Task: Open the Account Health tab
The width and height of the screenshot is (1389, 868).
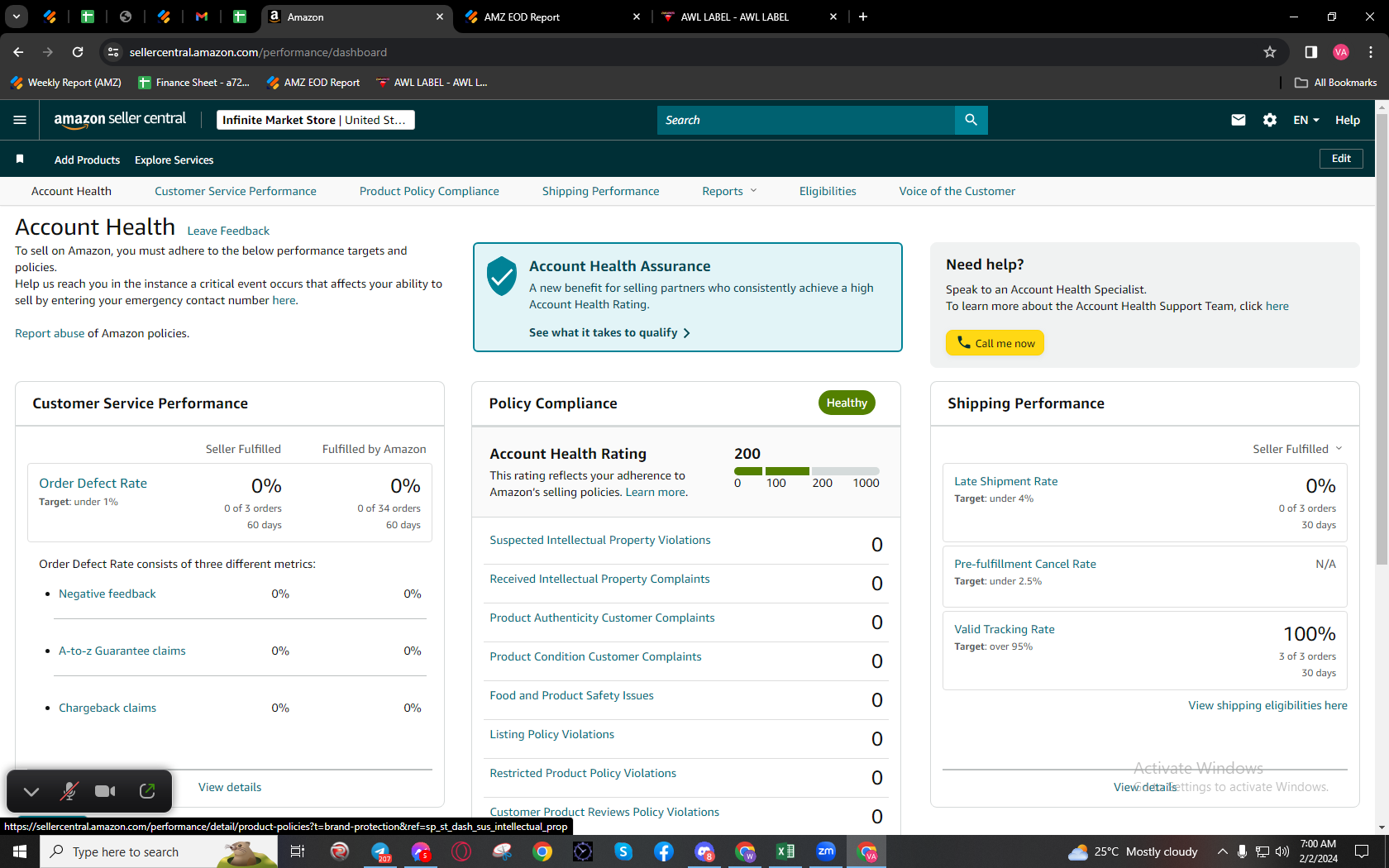Action: coord(71,191)
